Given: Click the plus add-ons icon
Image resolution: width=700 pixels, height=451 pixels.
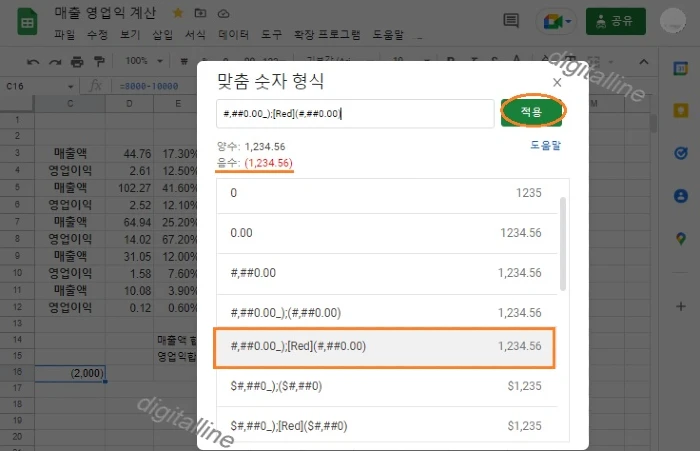Looking at the screenshot, I should (x=680, y=306).
